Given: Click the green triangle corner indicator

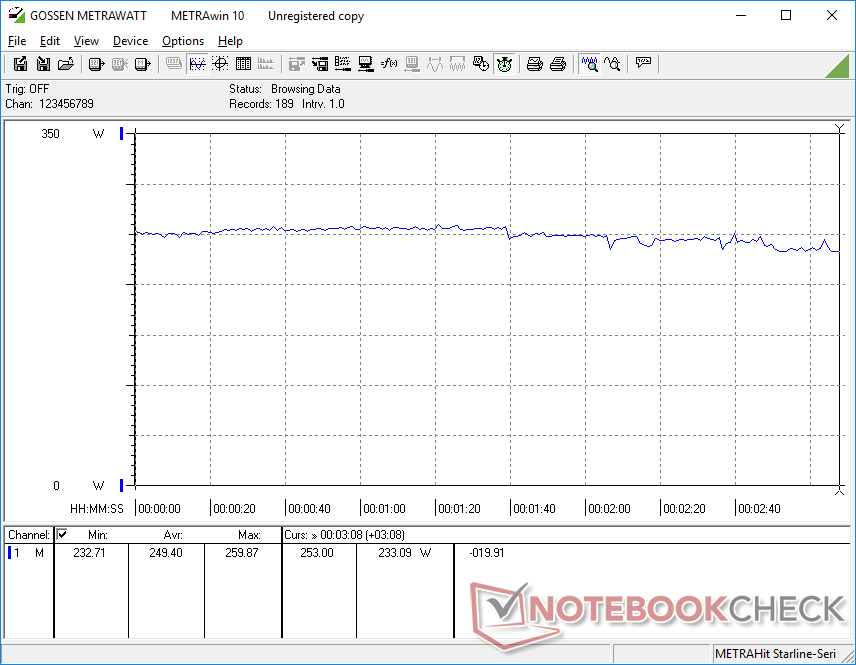Looking at the screenshot, I should [x=839, y=67].
